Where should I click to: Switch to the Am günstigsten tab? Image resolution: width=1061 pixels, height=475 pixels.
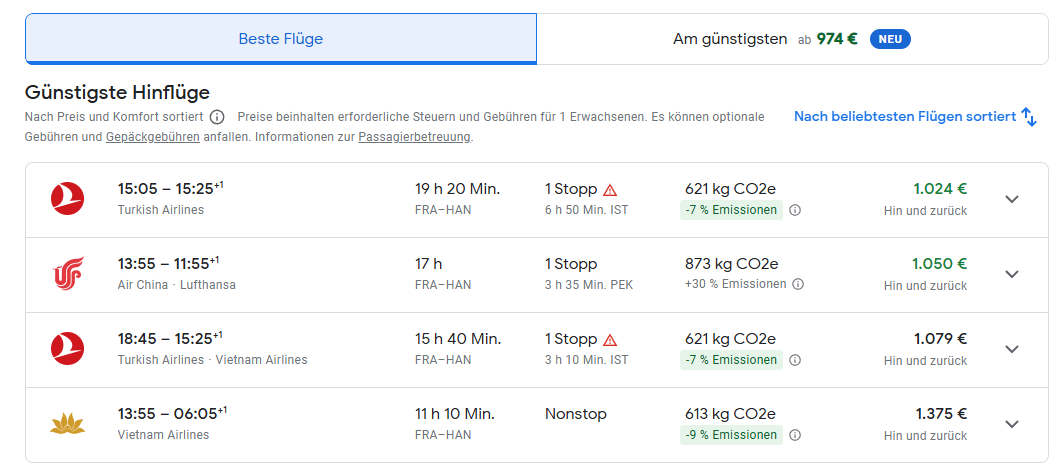coord(792,39)
